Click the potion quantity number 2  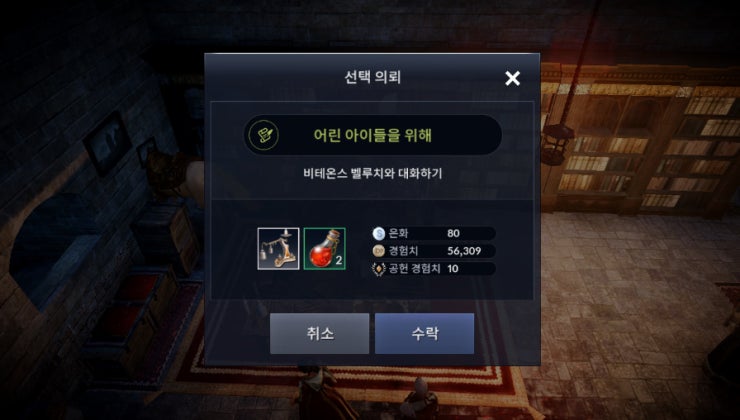click(339, 260)
